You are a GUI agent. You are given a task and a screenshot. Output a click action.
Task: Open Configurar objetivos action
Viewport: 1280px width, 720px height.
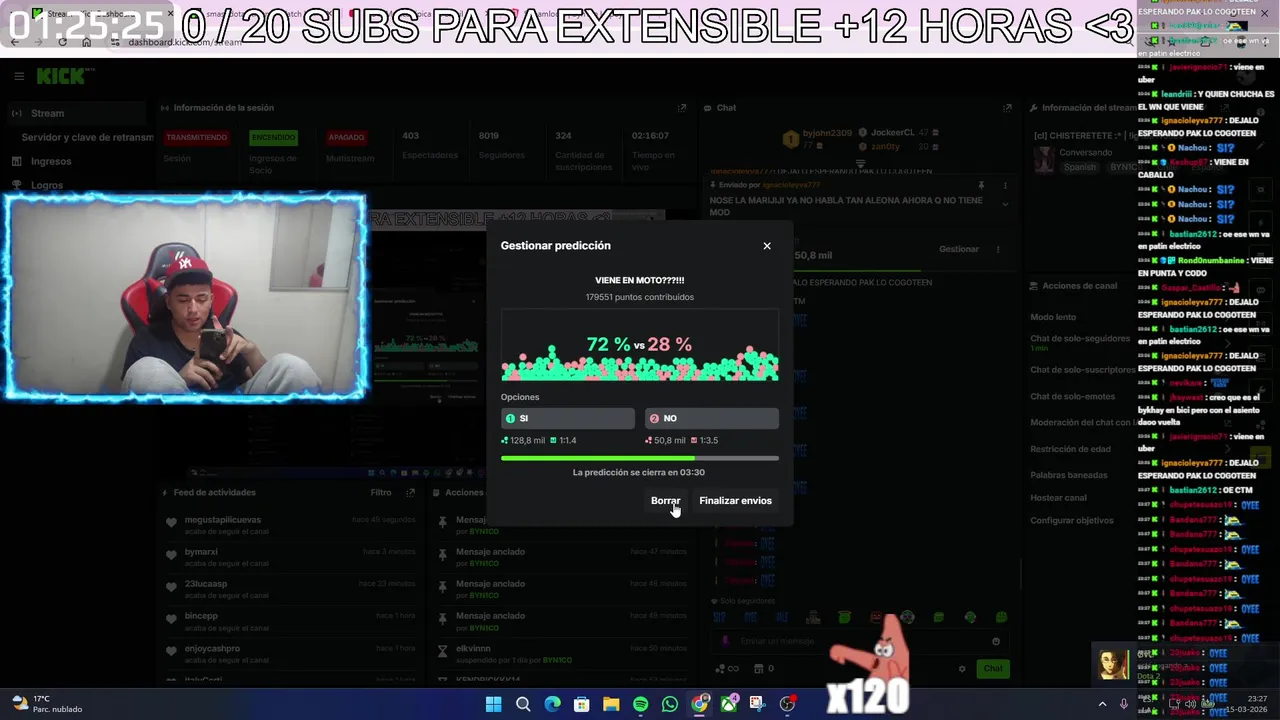(1071, 521)
